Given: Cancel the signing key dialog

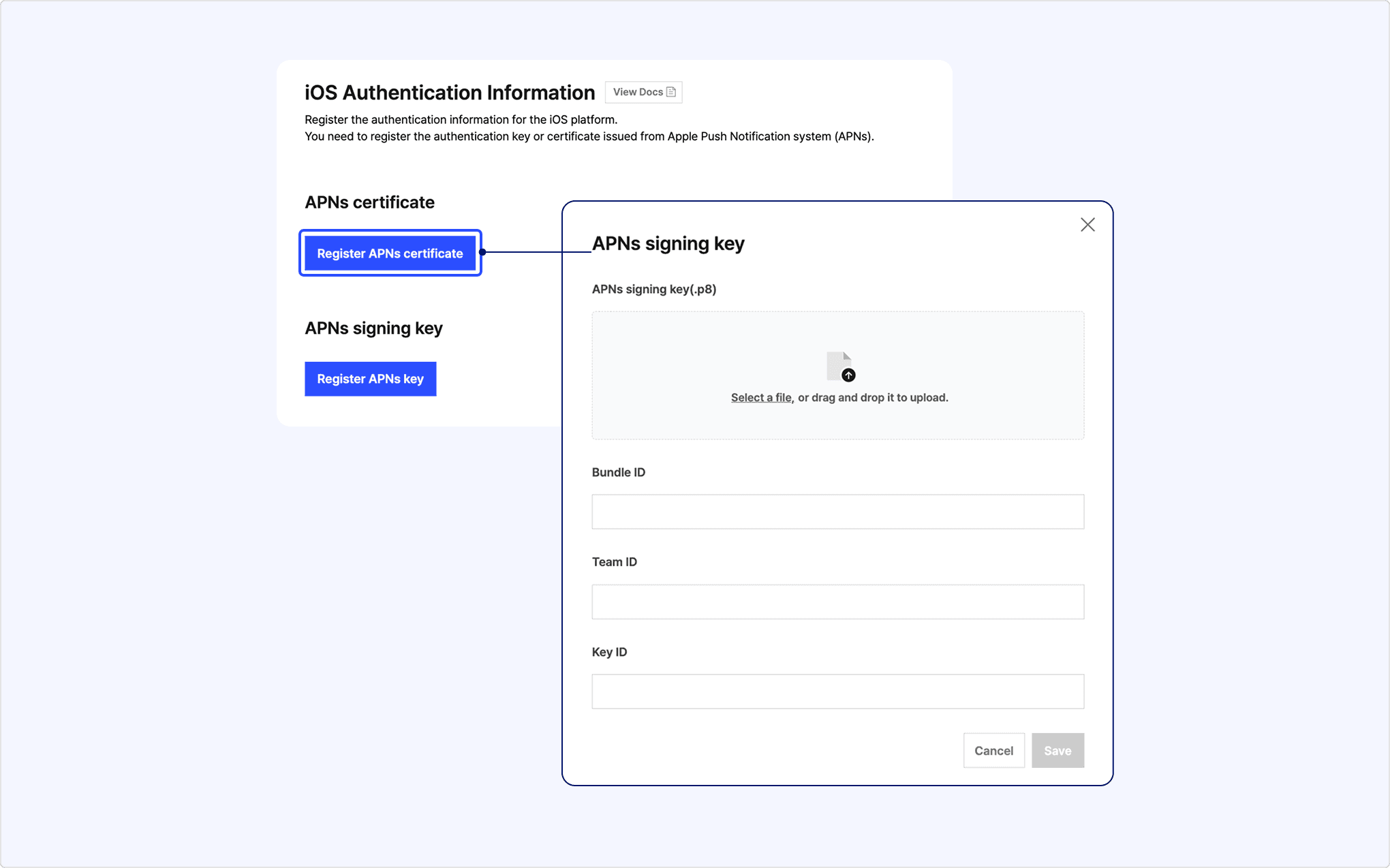Looking at the screenshot, I should (x=993, y=751).
